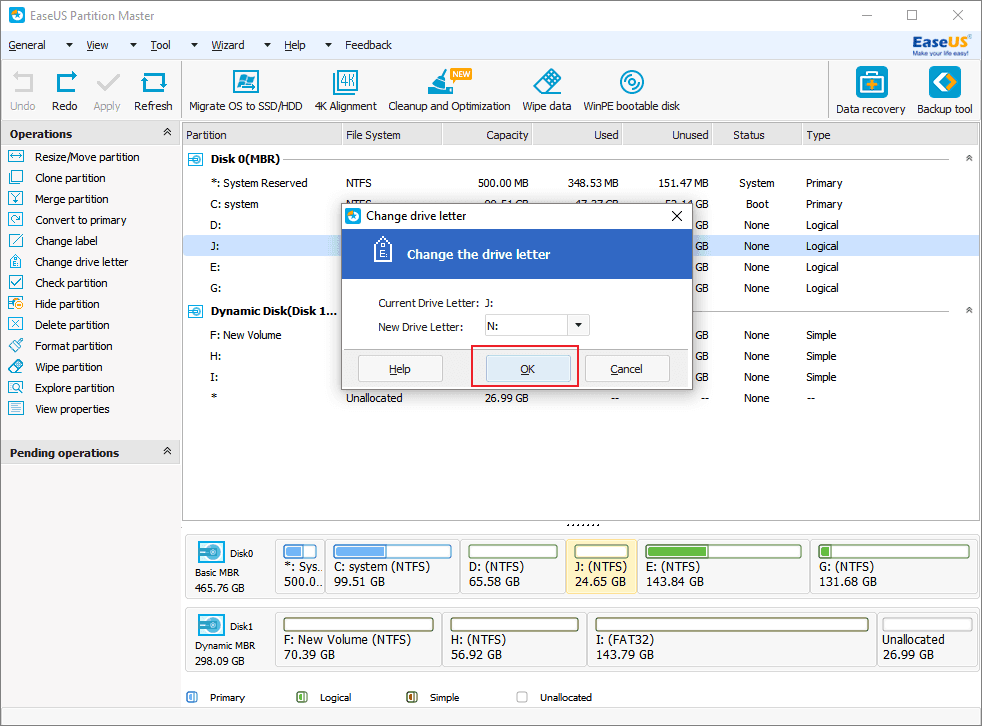Open the Data recovery tool
The height and width of the screenshot is (726, 982).
tap(871, 91)
